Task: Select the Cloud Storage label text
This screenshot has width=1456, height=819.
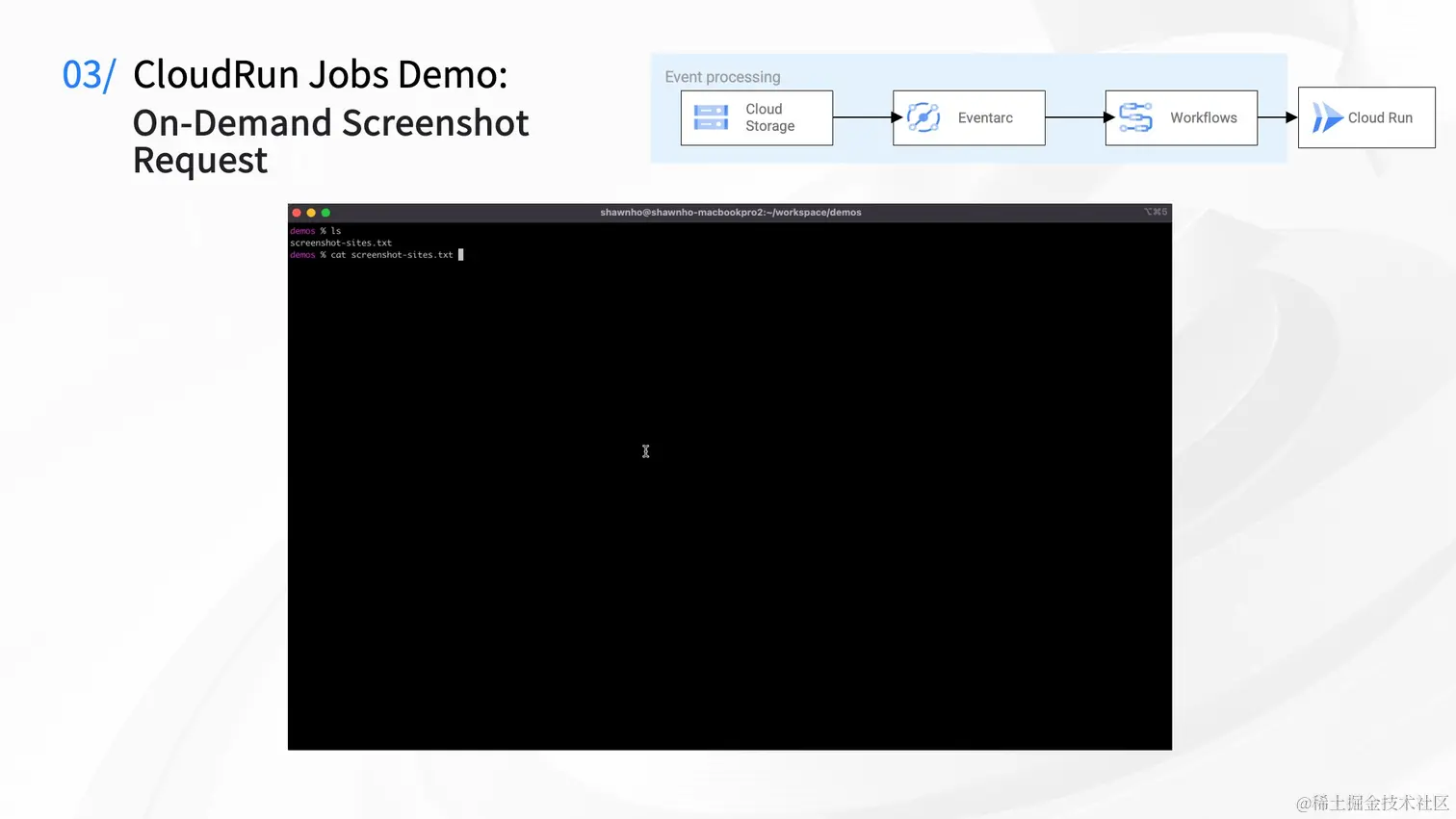Action: coord(769,117)
